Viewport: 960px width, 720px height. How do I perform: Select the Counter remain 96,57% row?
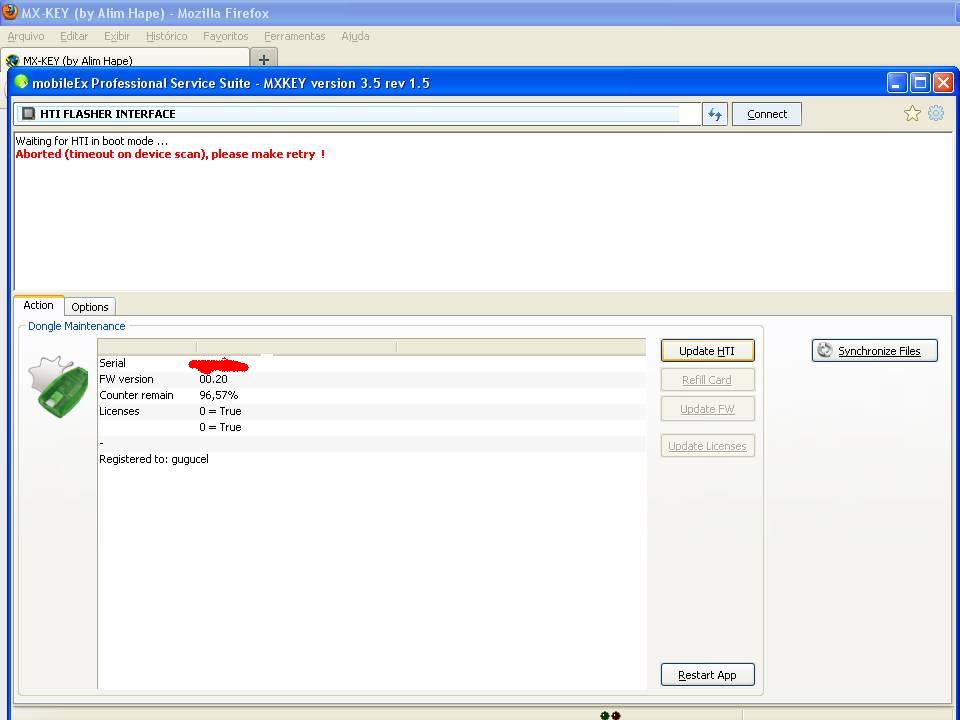(372, 395)
